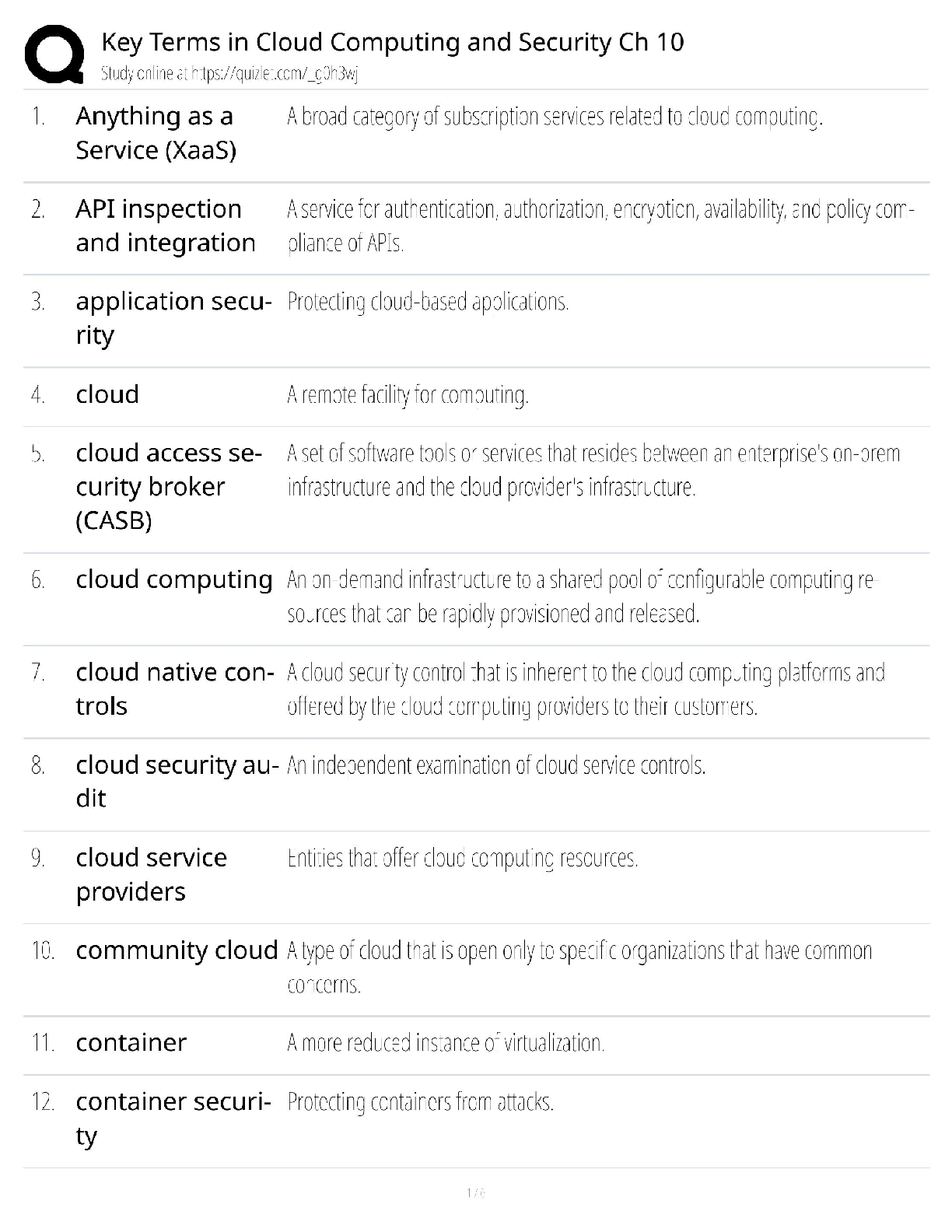Select the container term
This screenshot has width=952, height=1232.
131,1042
